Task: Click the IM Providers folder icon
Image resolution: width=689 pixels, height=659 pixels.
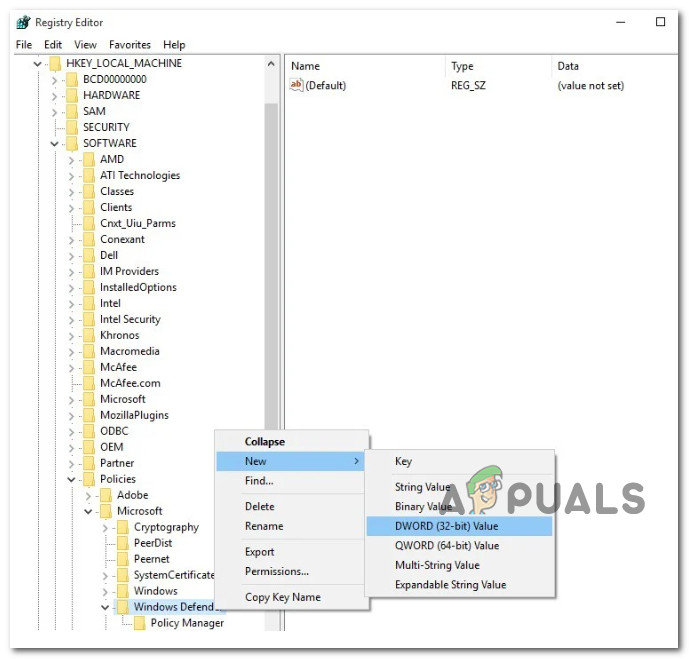Action: click(x=89, y=272)
